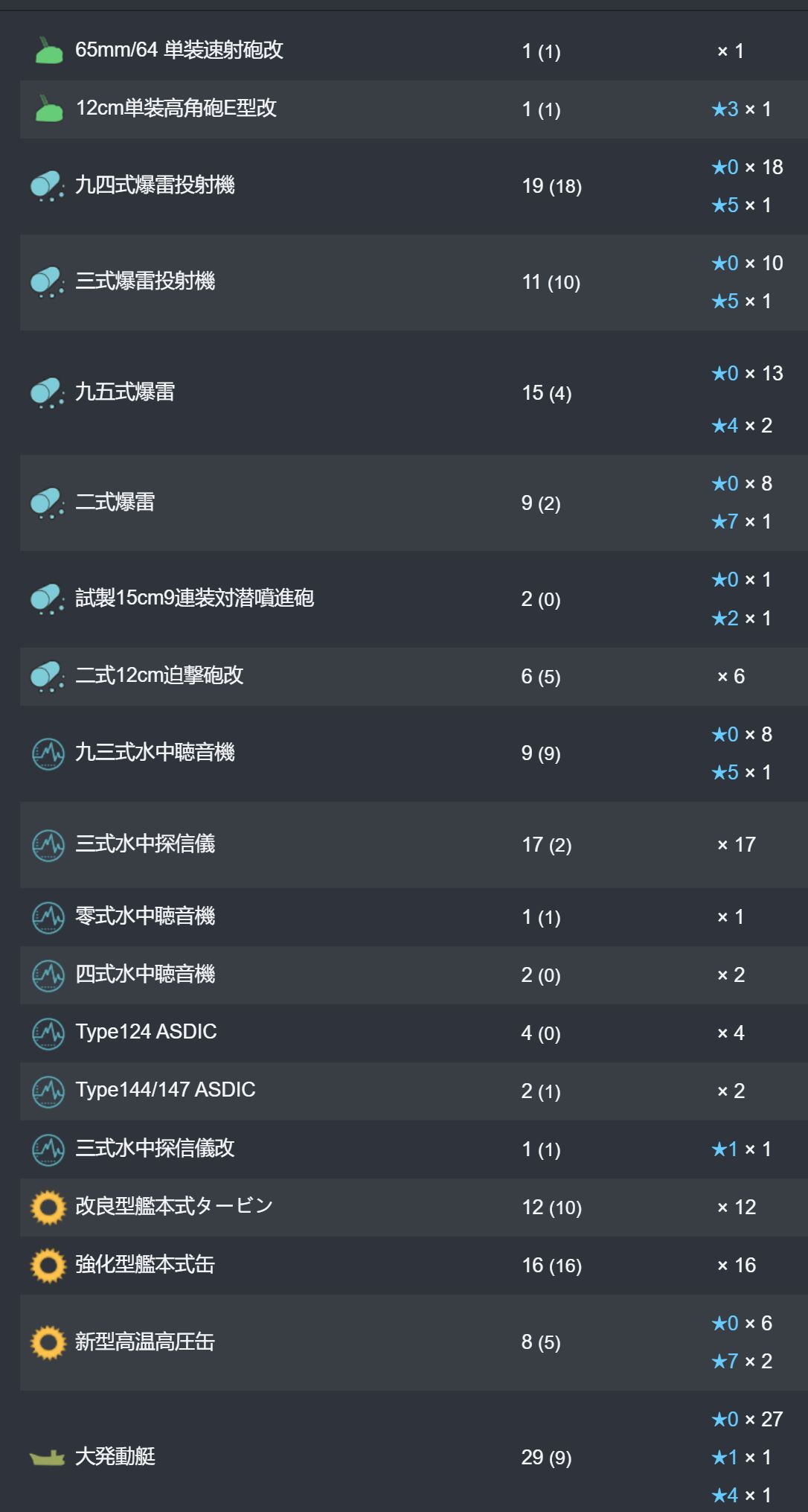Click the ★3 × 1 entry for 12cm単装高角砲E型改

[x=741, y=109]
